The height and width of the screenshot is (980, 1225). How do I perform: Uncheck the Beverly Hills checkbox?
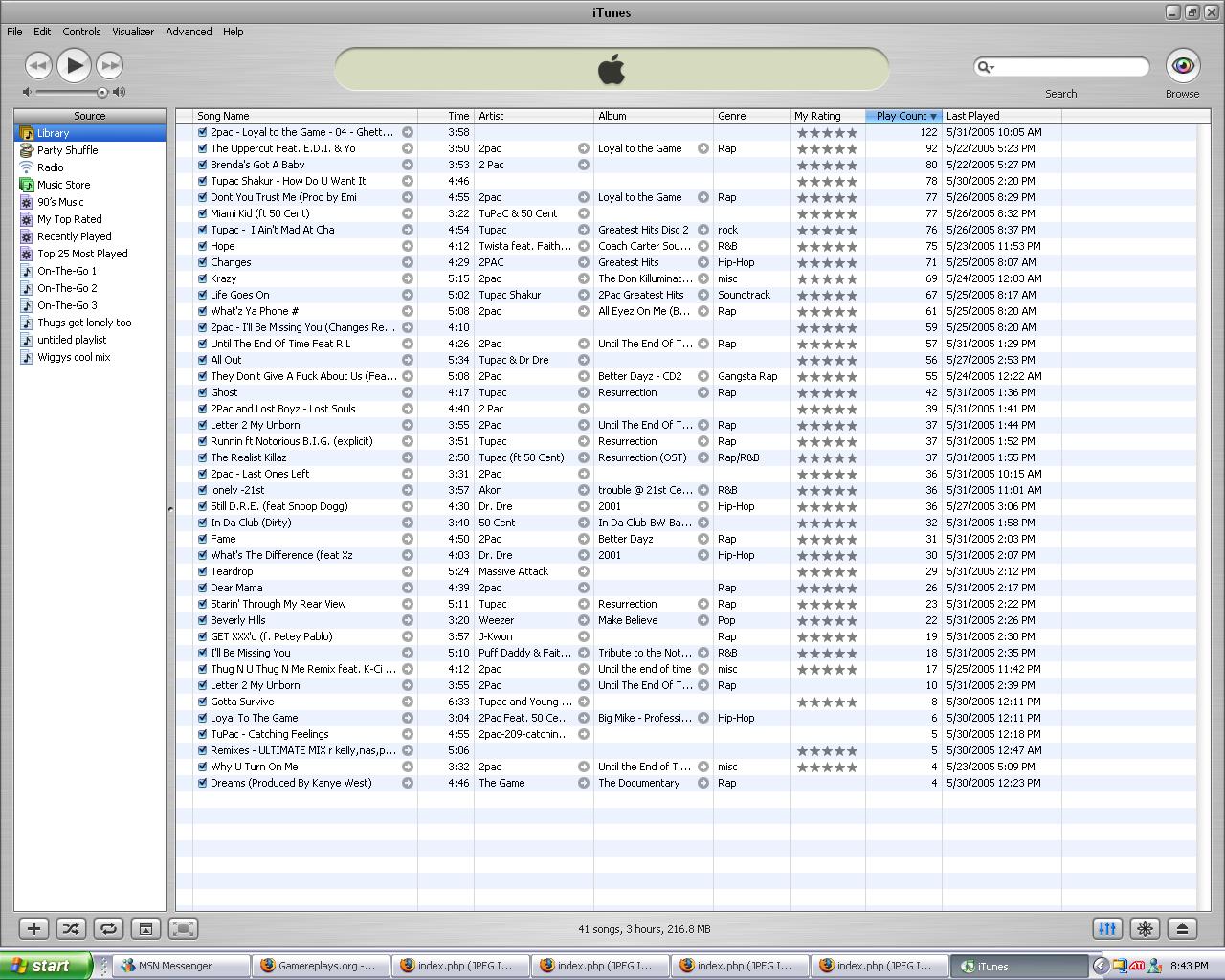click(x=202, y=620)
